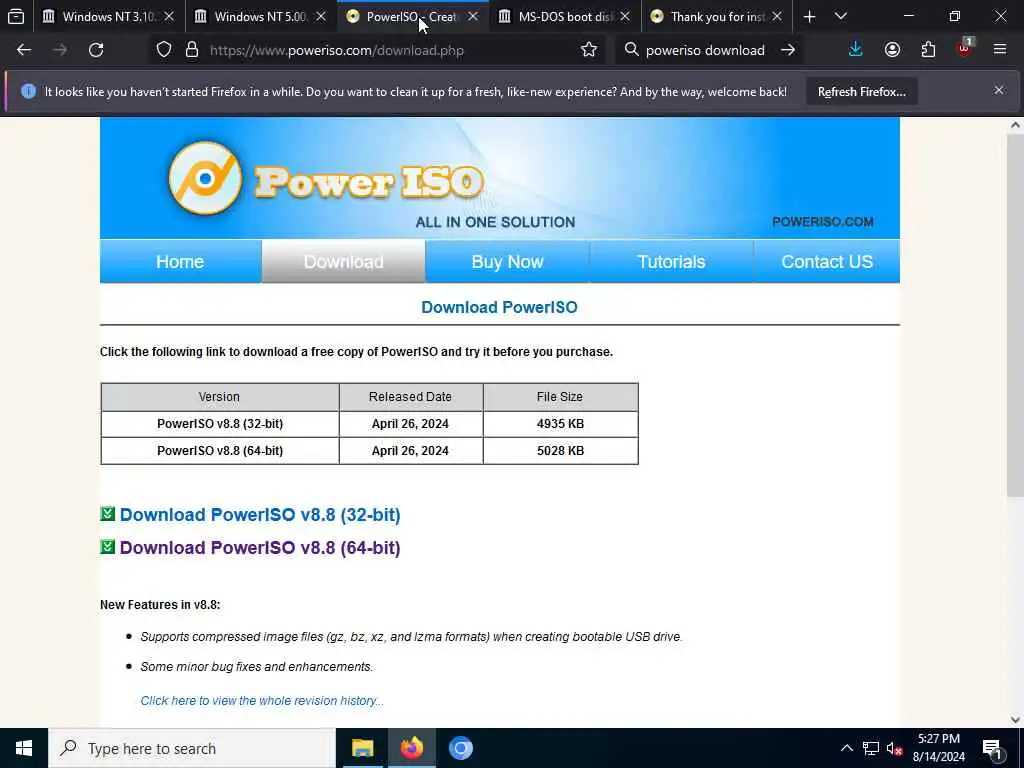Select the PowerISO v8.8 (32-bit) table cell
This screenshot has width=1024, height=768.
tap(220, 424)
